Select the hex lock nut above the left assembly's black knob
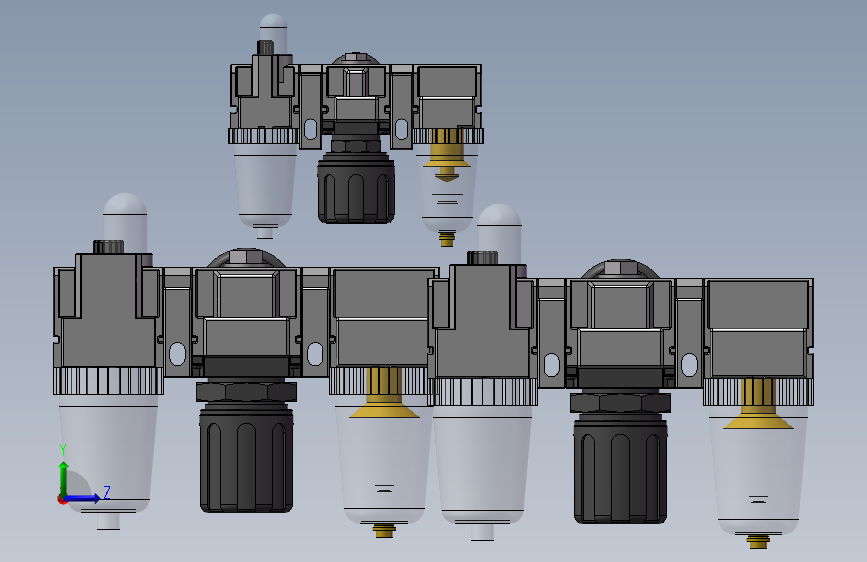The image size is (867, 562). point(247,392)
